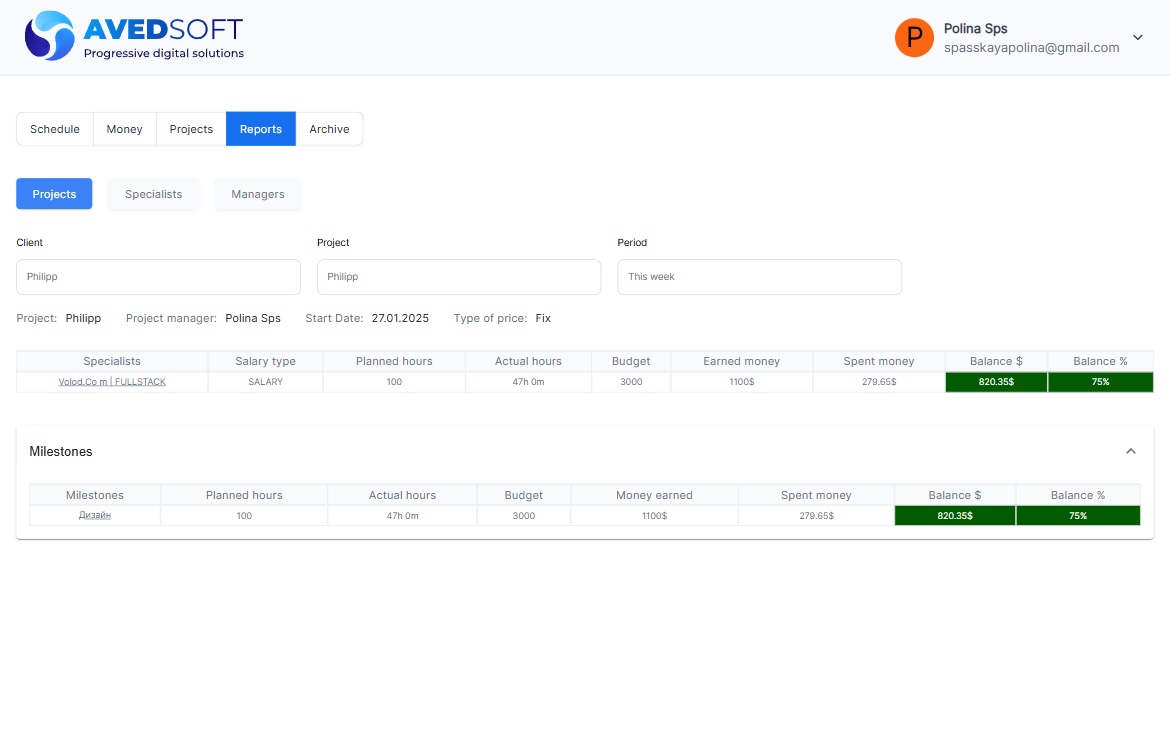Show the Specialists report view
1170x729 pixels.
153,194
